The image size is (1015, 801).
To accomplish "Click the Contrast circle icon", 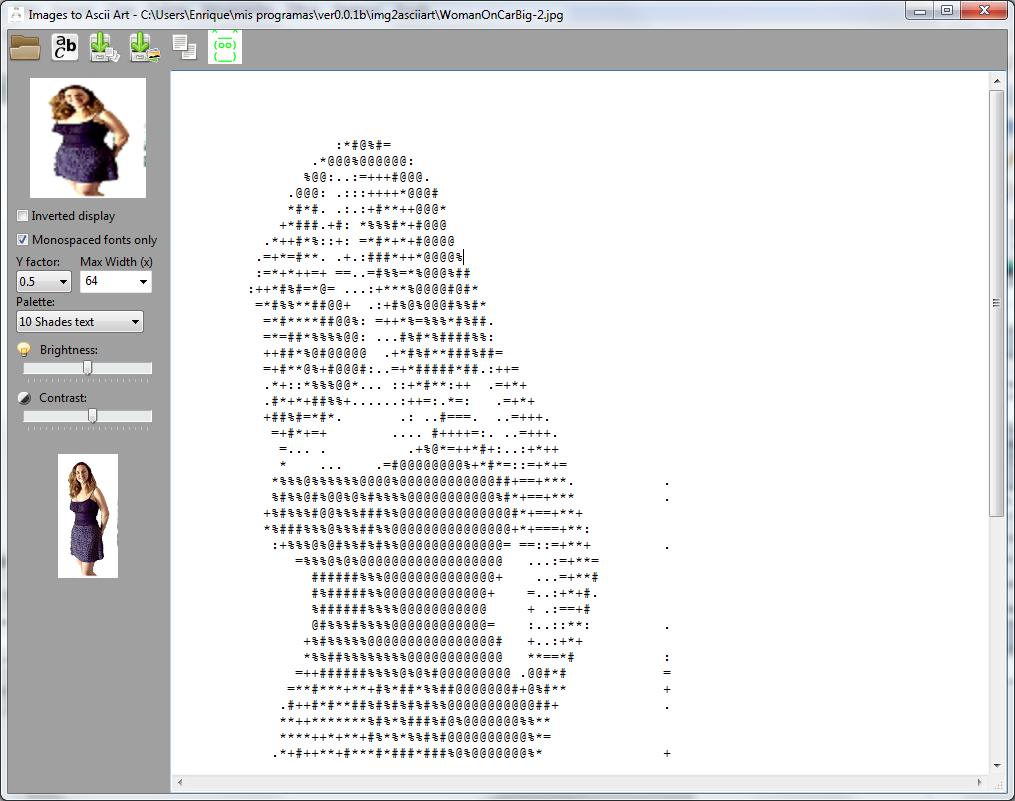I will click(24, 397).
